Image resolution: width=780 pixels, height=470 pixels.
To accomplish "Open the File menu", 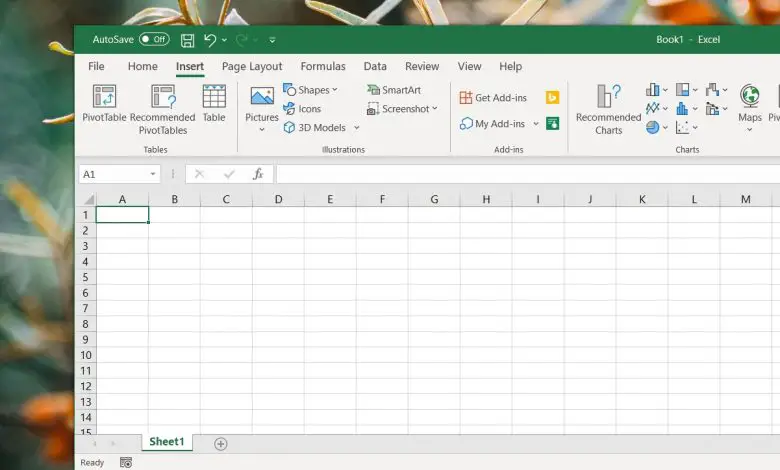I will 96,66.
